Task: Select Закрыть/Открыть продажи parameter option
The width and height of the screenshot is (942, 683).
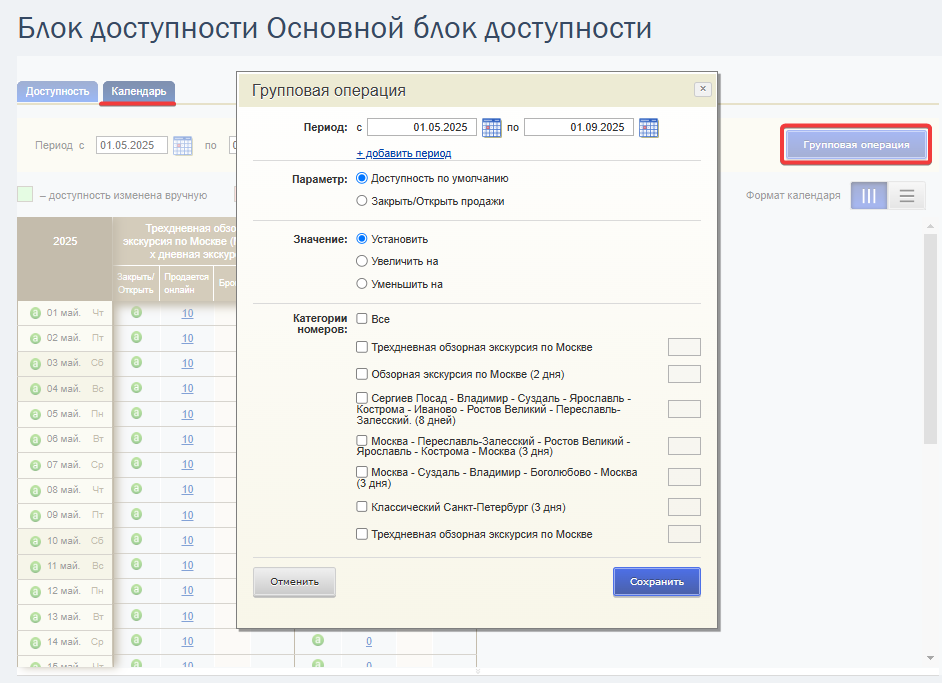Action: (362, 201)
